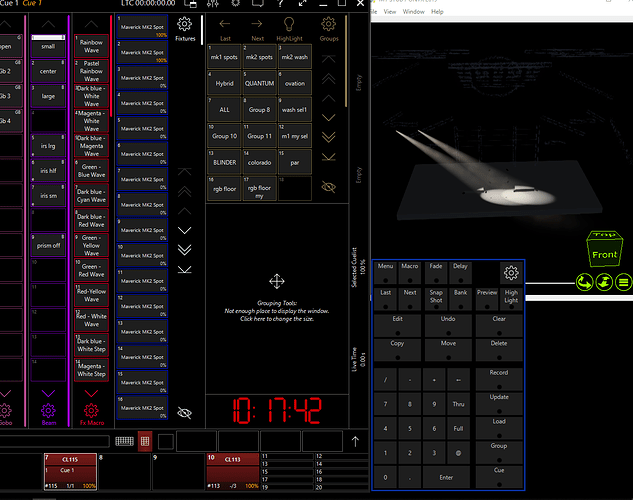Jump to top of the fixtures list

point(184,172)
